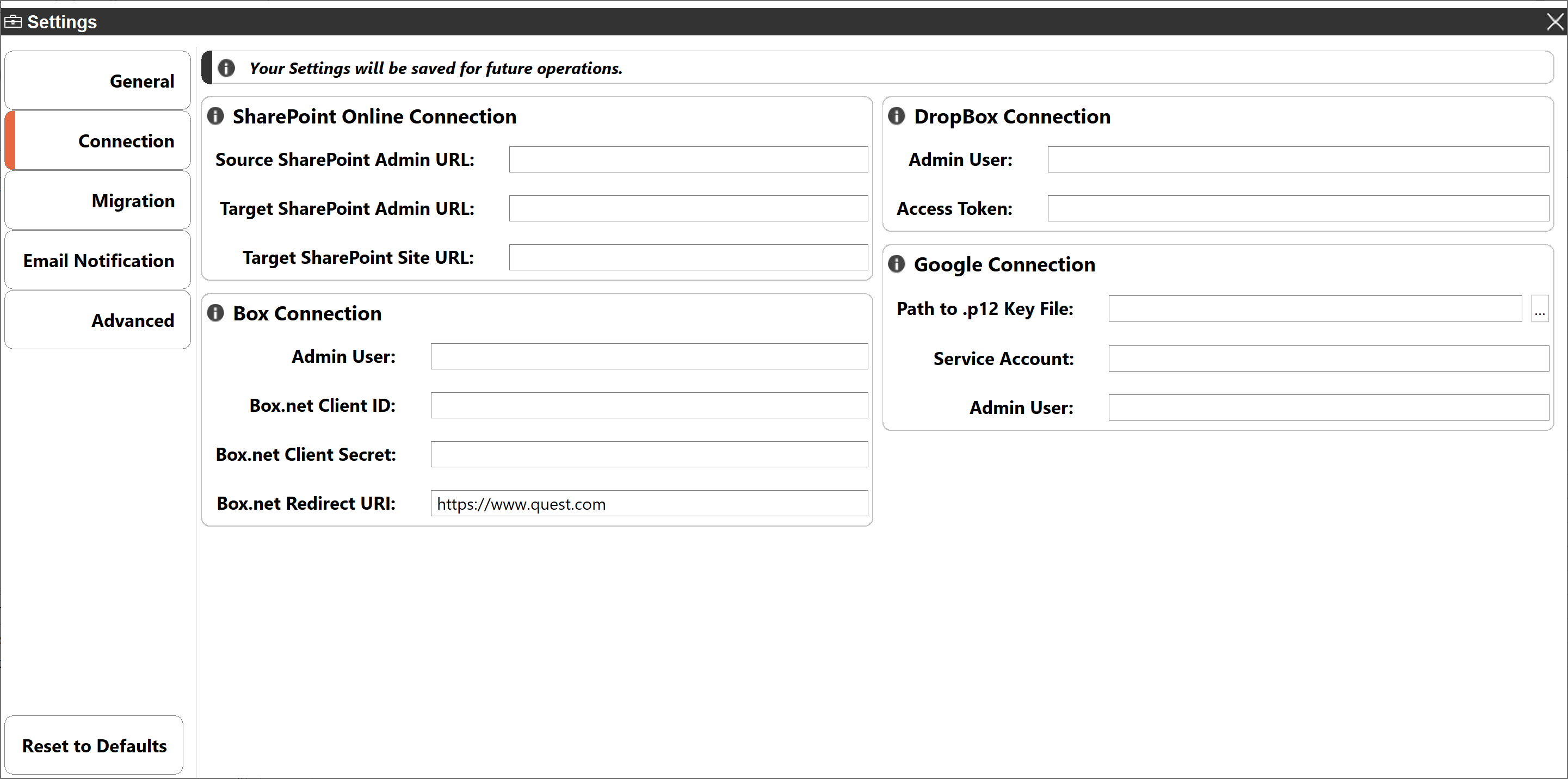Focus the DropBox Access Token field
This screenshot has width=1568, height=779.
tap(1298, 208)
